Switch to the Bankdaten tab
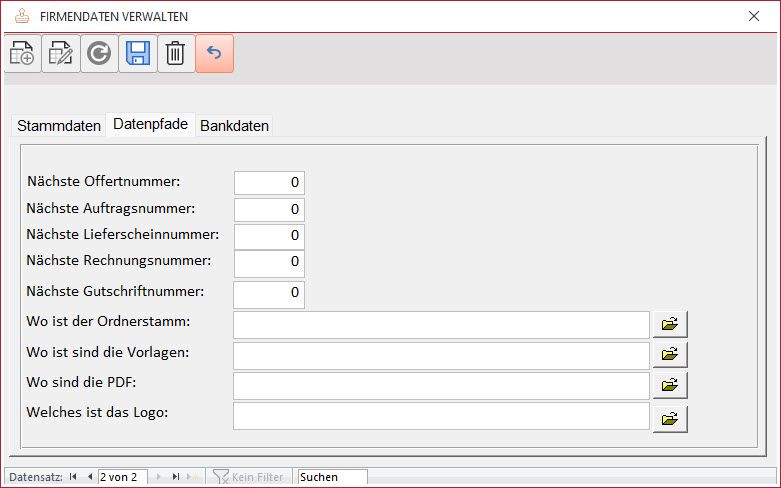The image size is (781, 488). (234, 126)
